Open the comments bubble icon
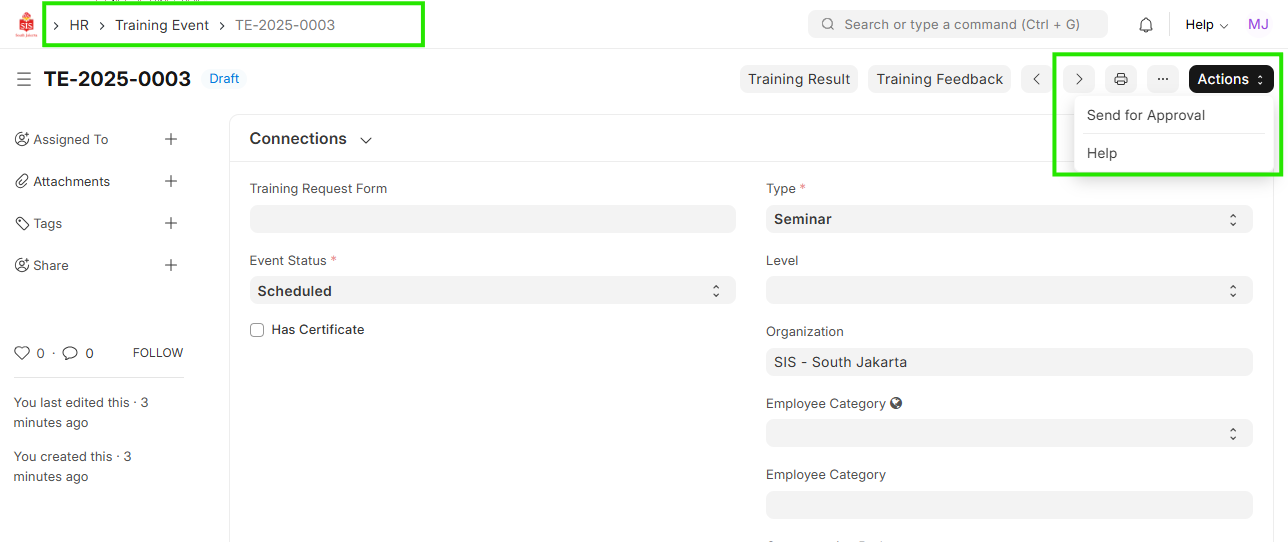The width and height of the screenshot is (1288, 542). click(x=70, y=353)
